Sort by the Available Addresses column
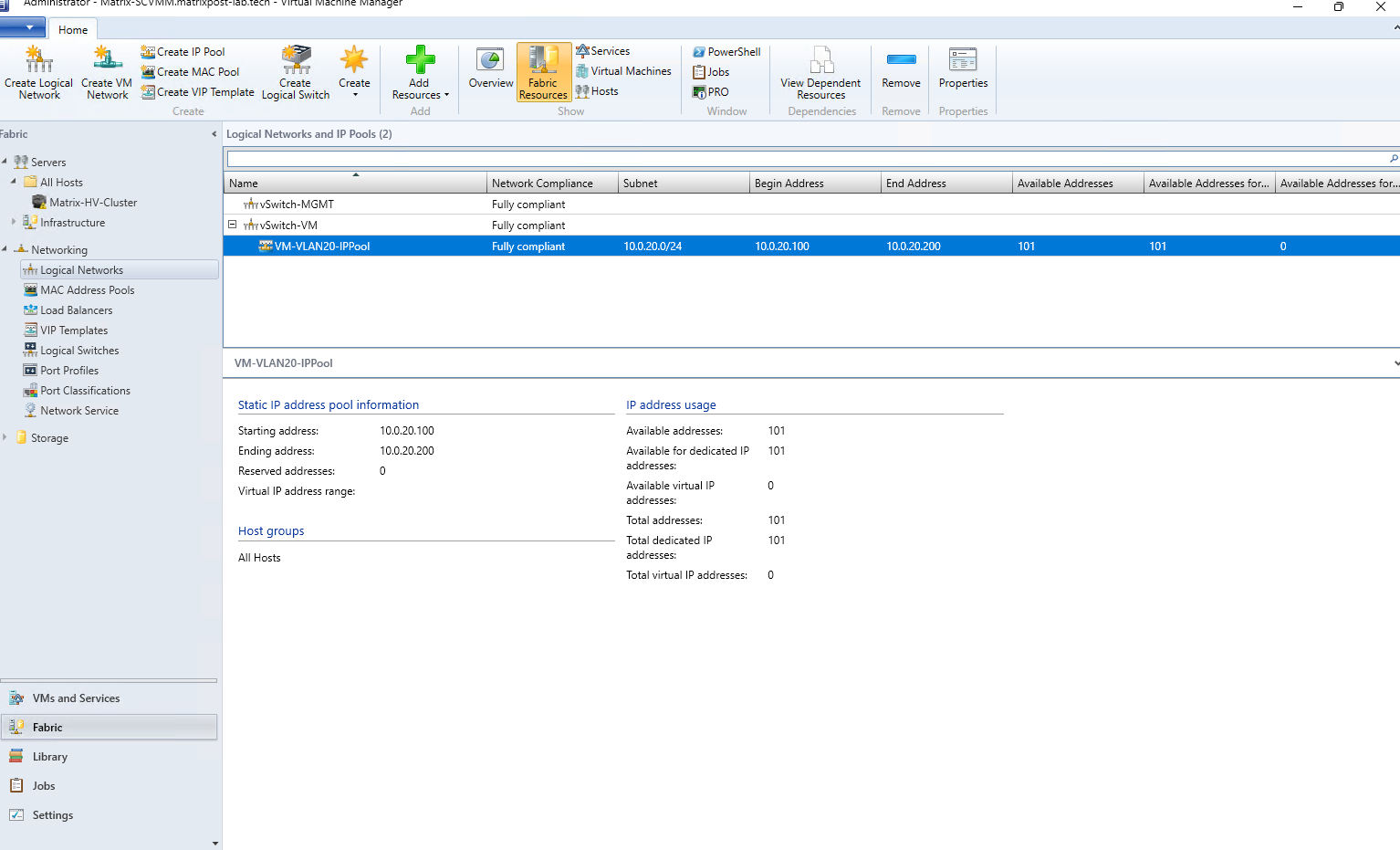 (x=1078, y=184)
